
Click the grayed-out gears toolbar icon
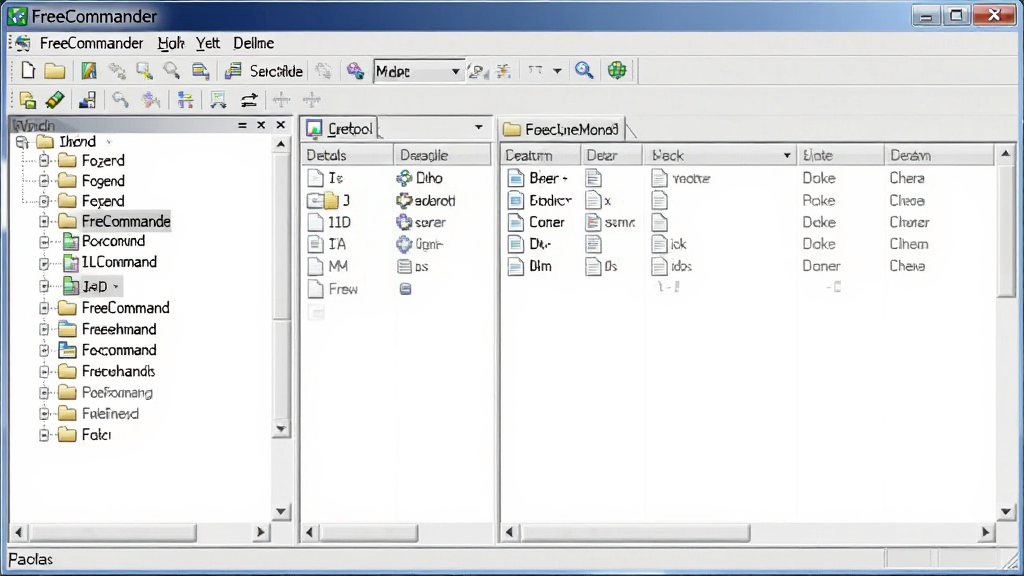[x=118, y=71]
